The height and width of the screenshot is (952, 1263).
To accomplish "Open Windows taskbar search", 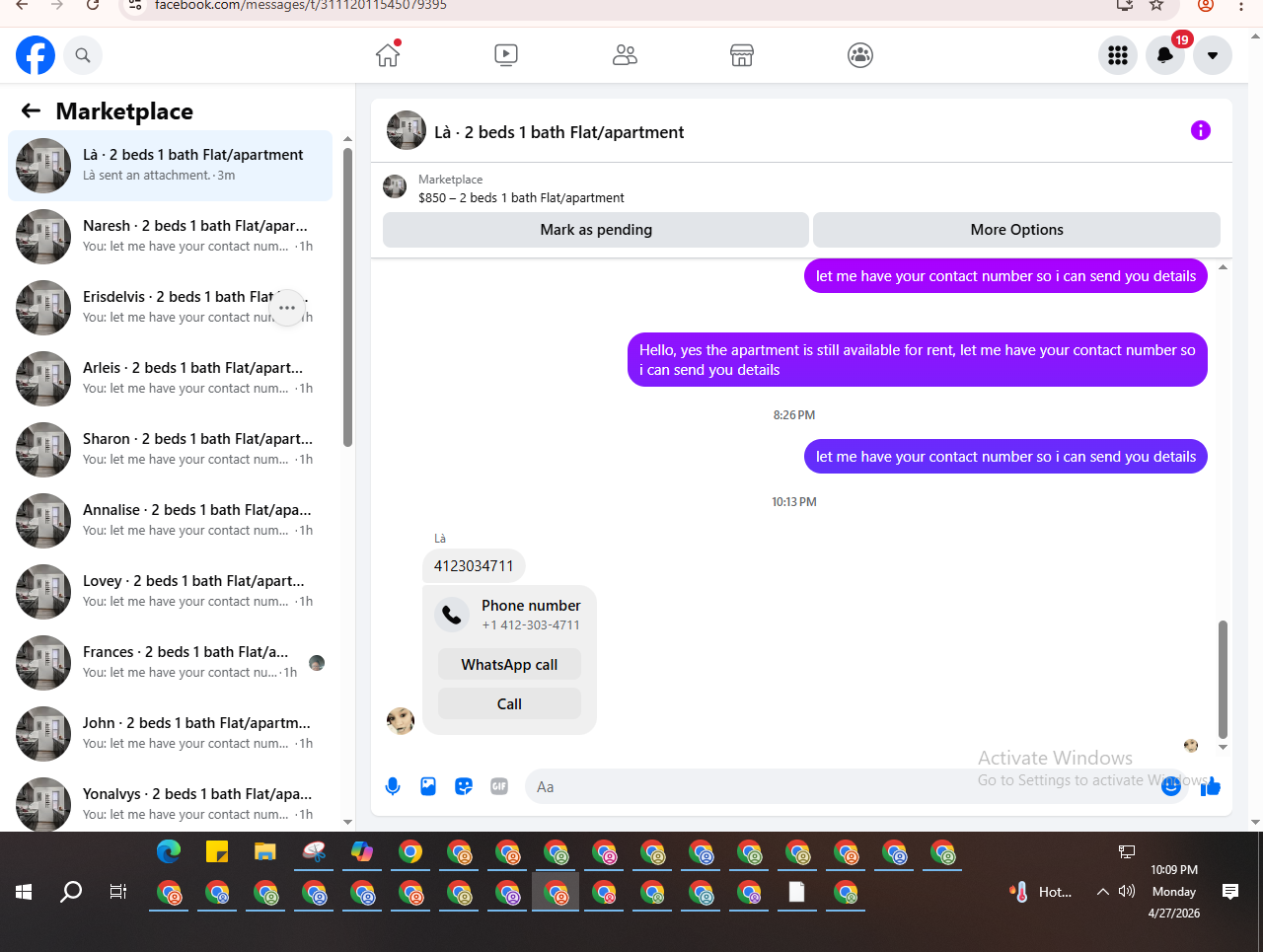I will [71, 892].
